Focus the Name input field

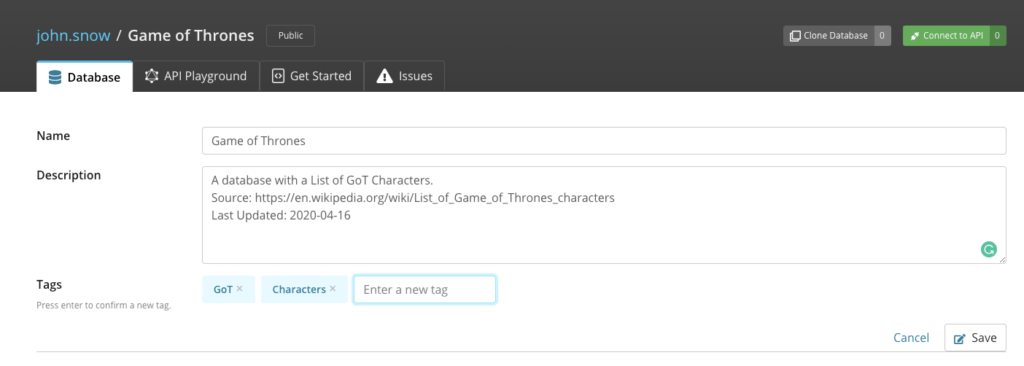click(x=604, y=141)
